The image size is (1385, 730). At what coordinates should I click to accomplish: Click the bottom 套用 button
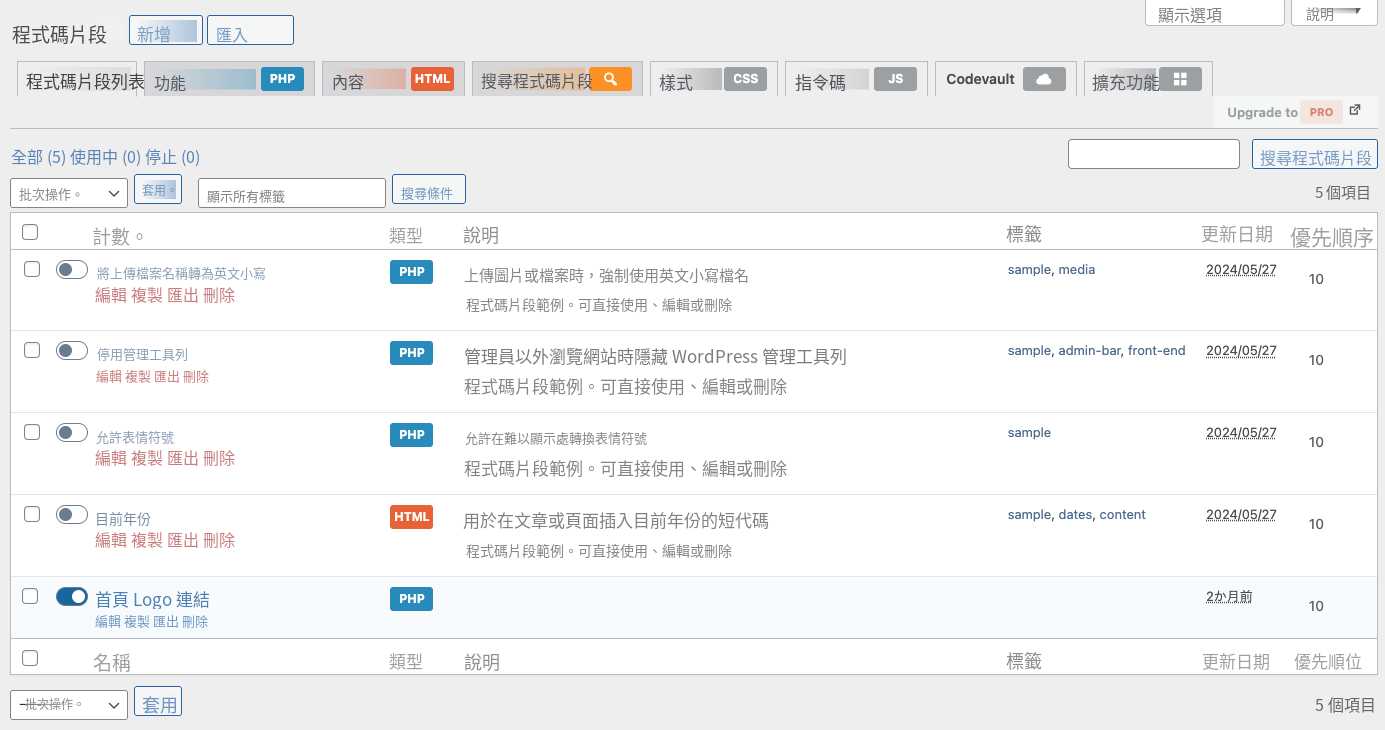pos(158,702)
